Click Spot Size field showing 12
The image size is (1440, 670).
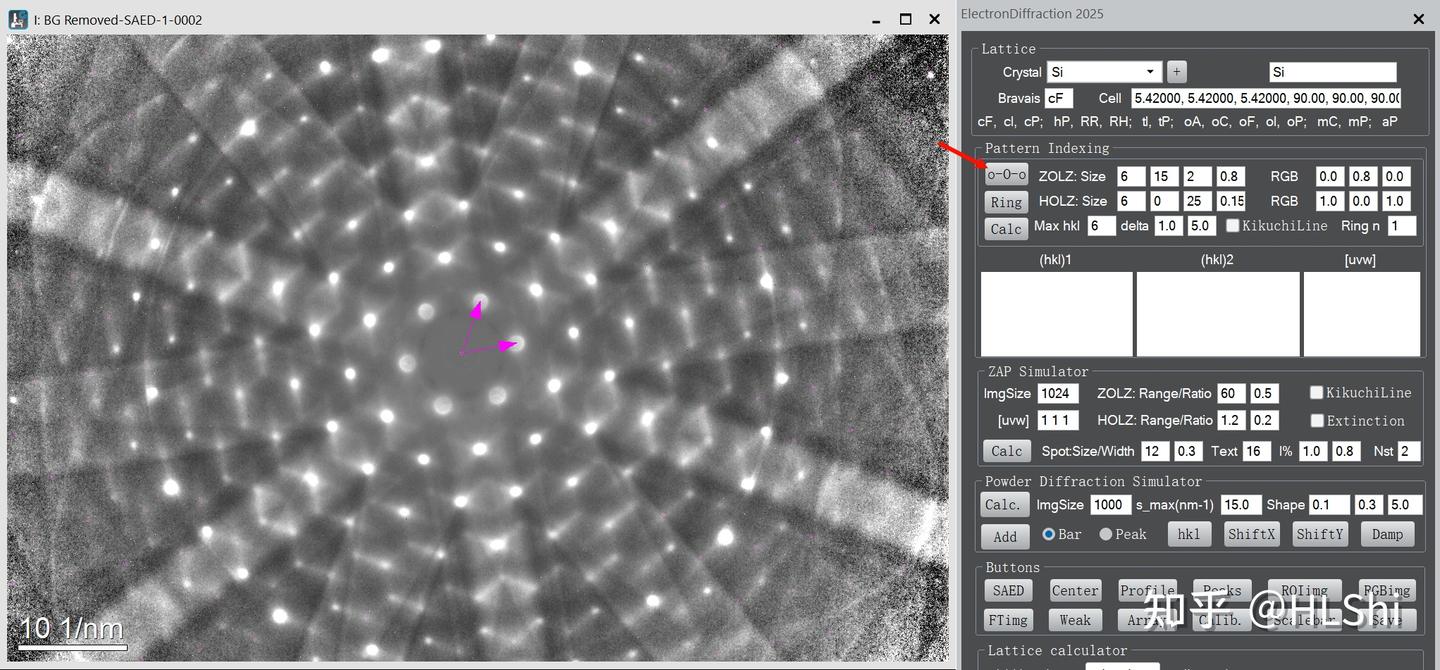tap(1155, 451)
